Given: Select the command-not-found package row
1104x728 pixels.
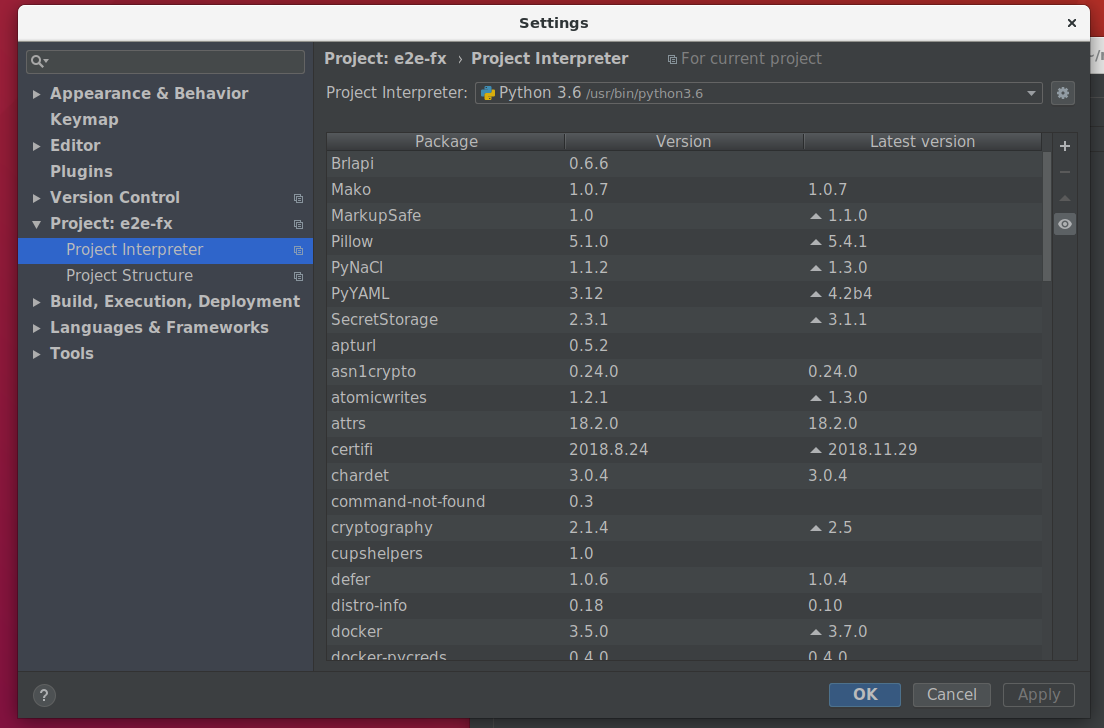Looking at the screenshot, I should coord(684,502).
